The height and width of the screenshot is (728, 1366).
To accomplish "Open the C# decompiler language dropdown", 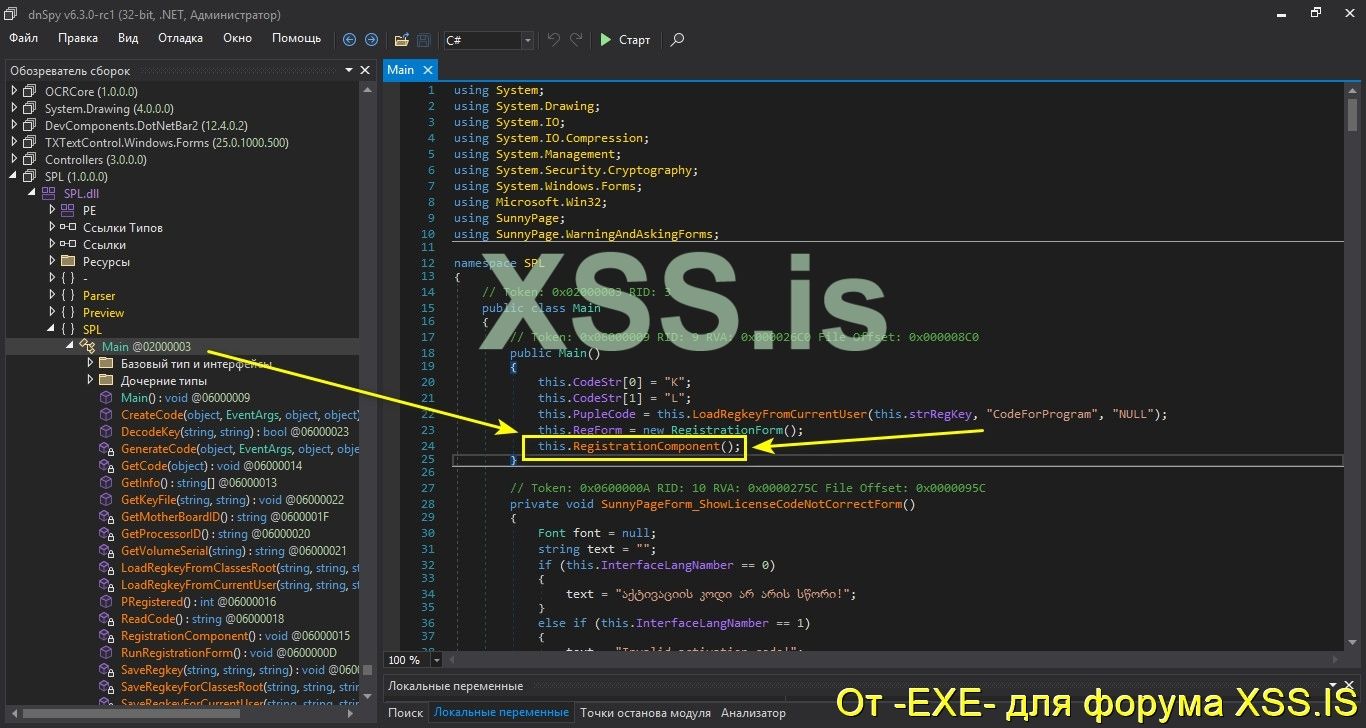I will pyautogui.click(x=527, y=41).
